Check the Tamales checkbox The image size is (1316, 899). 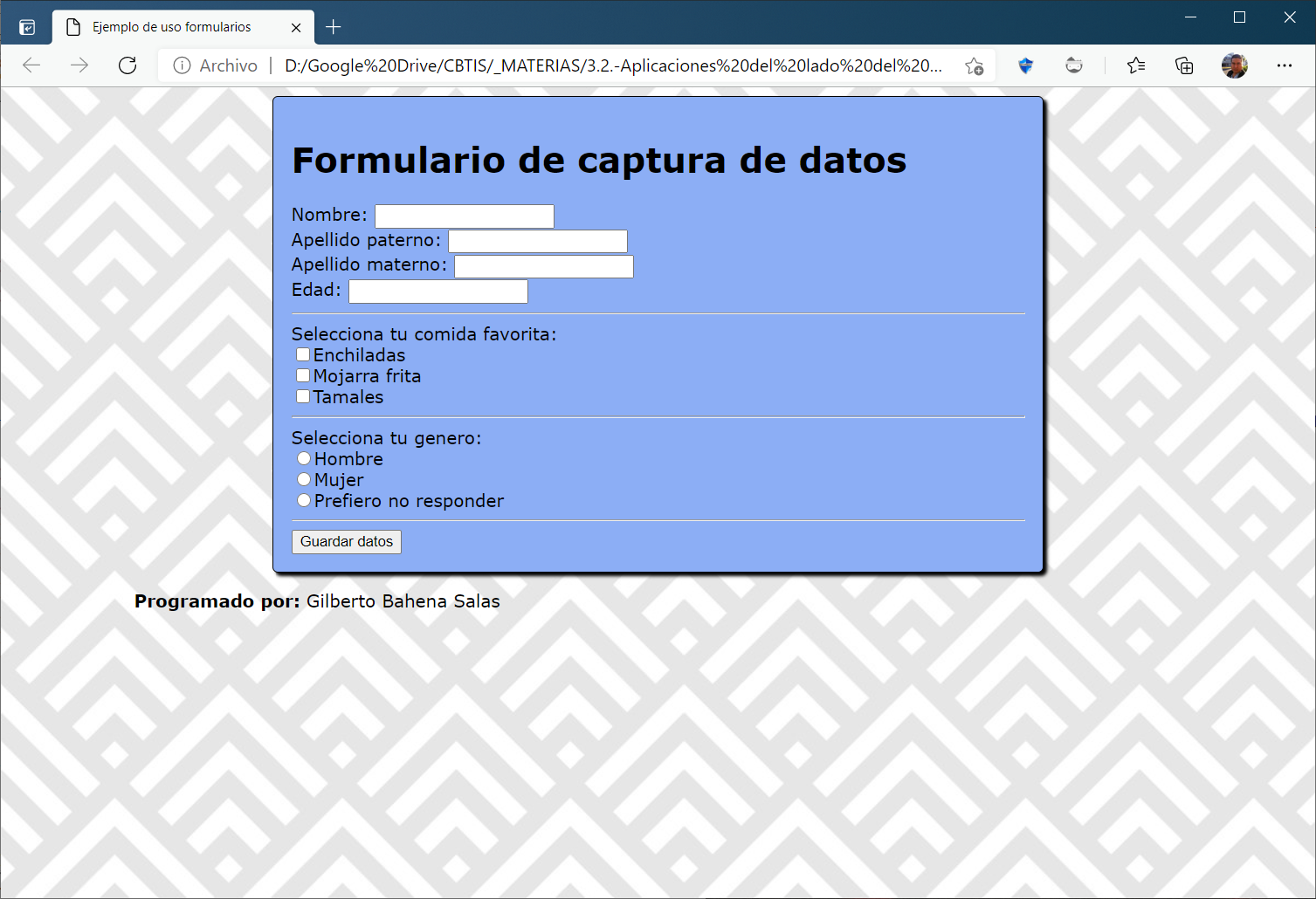pyautogui.click(x=303, y=395)
